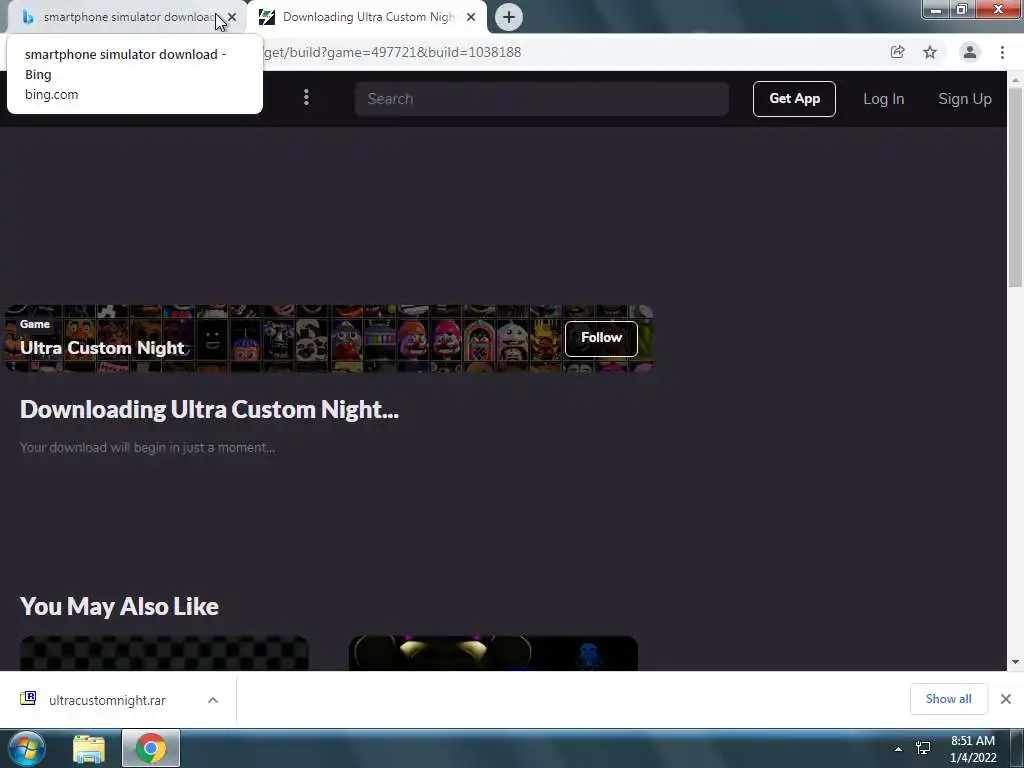Screen dimensions: 1024x768
Task: Close the Bing search tab
Action: tap(232, 17)
